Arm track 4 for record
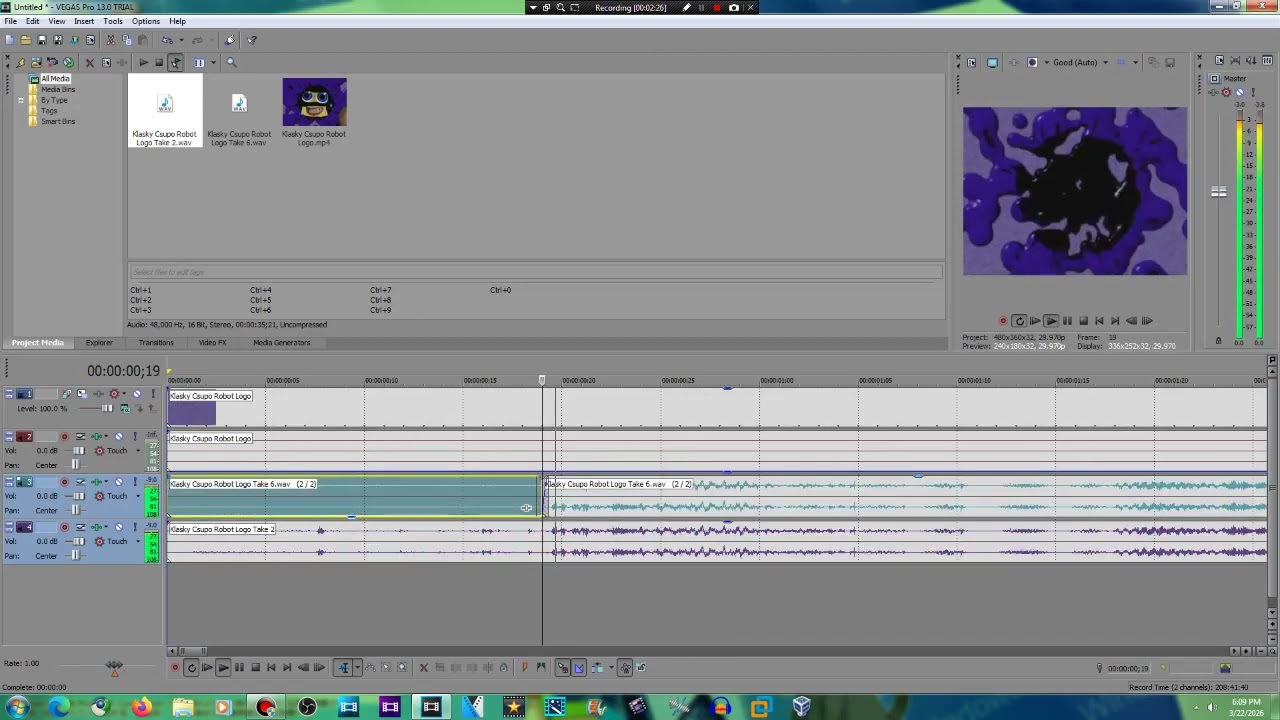The height and width of the screenshot is (720, 1280). (x=65, y=527)
